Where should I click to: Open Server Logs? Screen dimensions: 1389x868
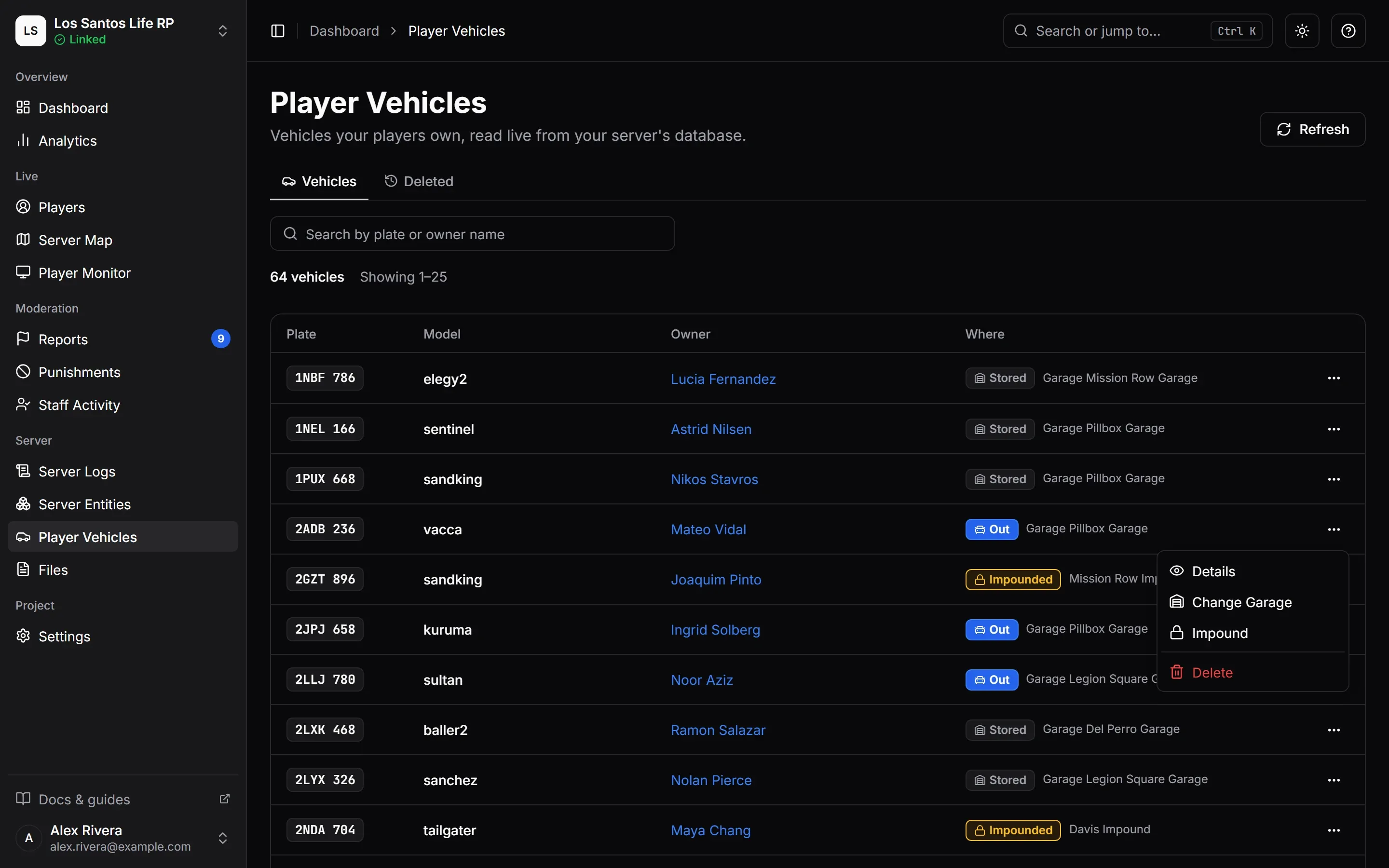123,471
